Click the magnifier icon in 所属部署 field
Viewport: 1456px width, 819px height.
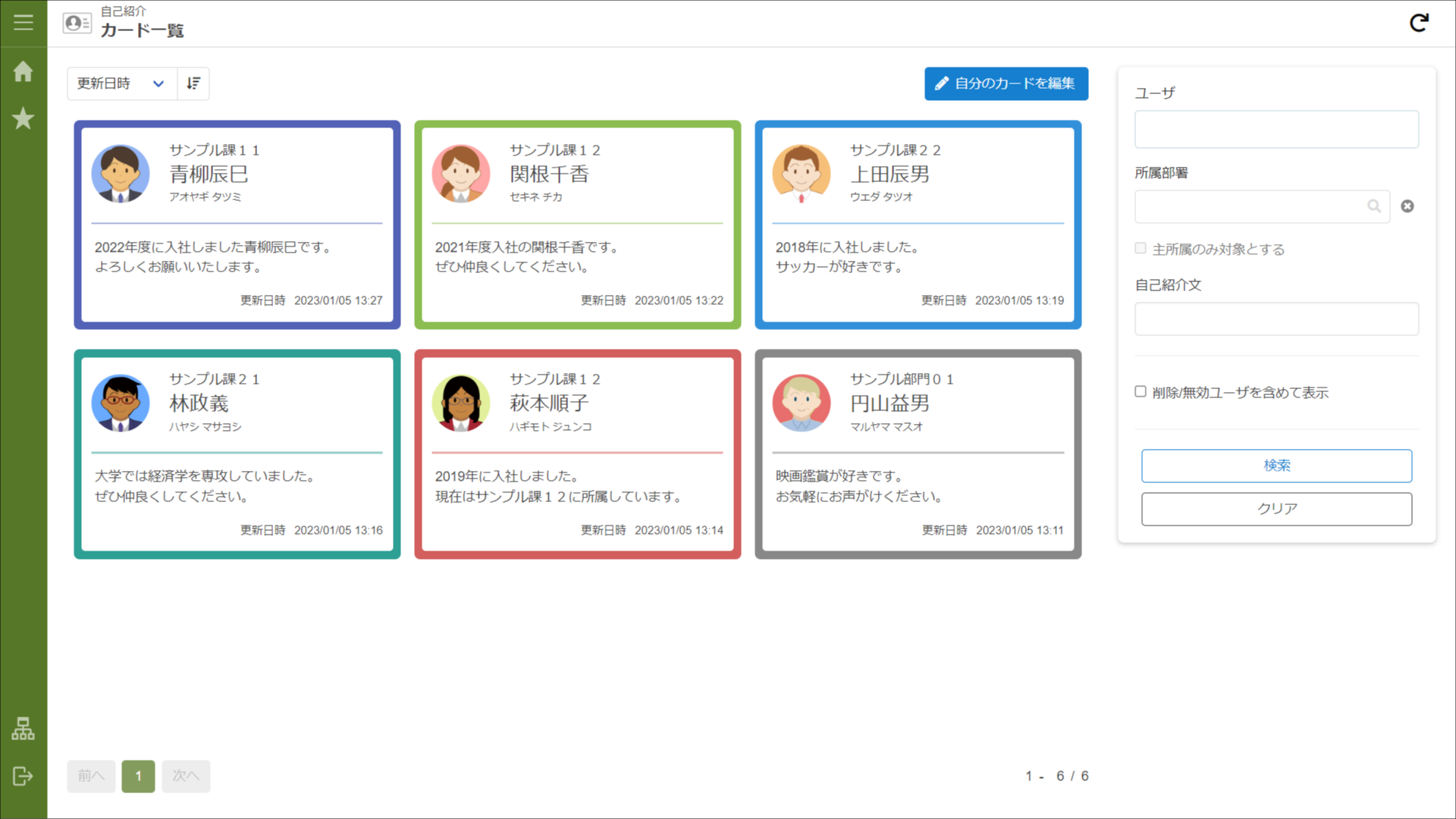pos(1375,206)
